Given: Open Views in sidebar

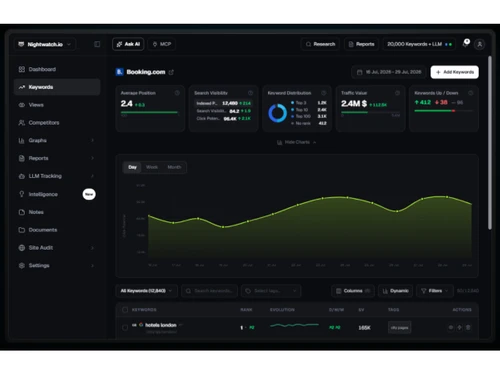Looking at the screenshot, I should pos(57,105).
